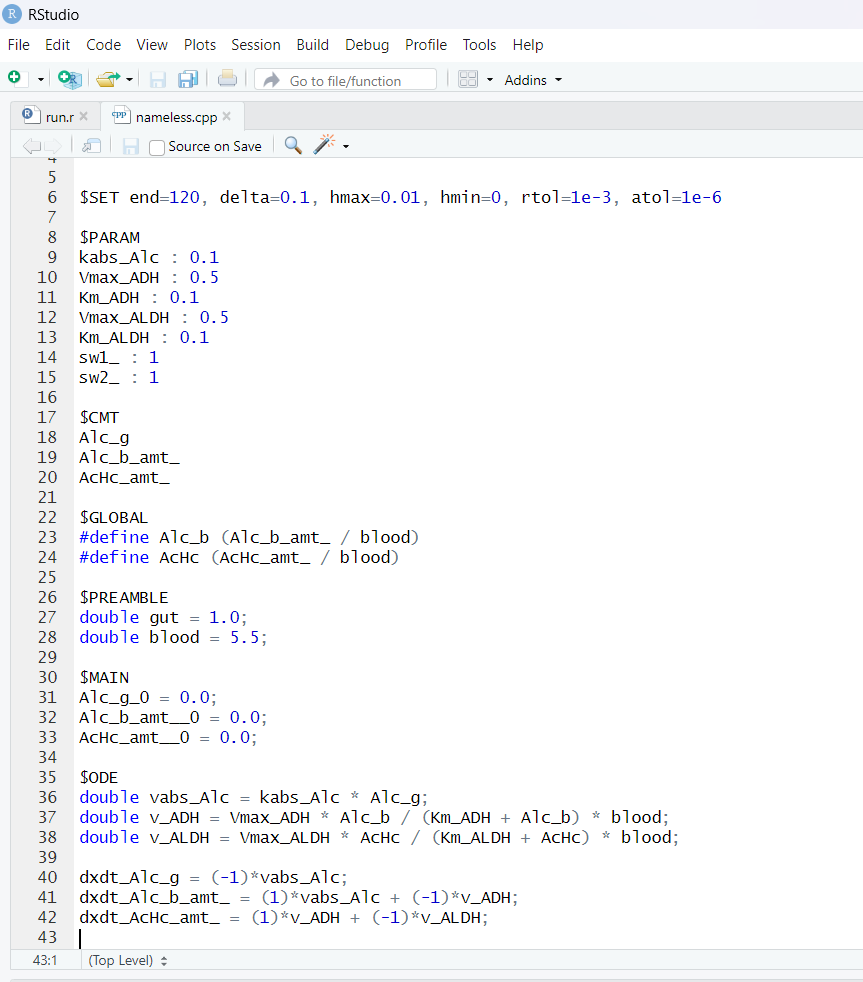Click the New File plus icon

coord(14,78)
